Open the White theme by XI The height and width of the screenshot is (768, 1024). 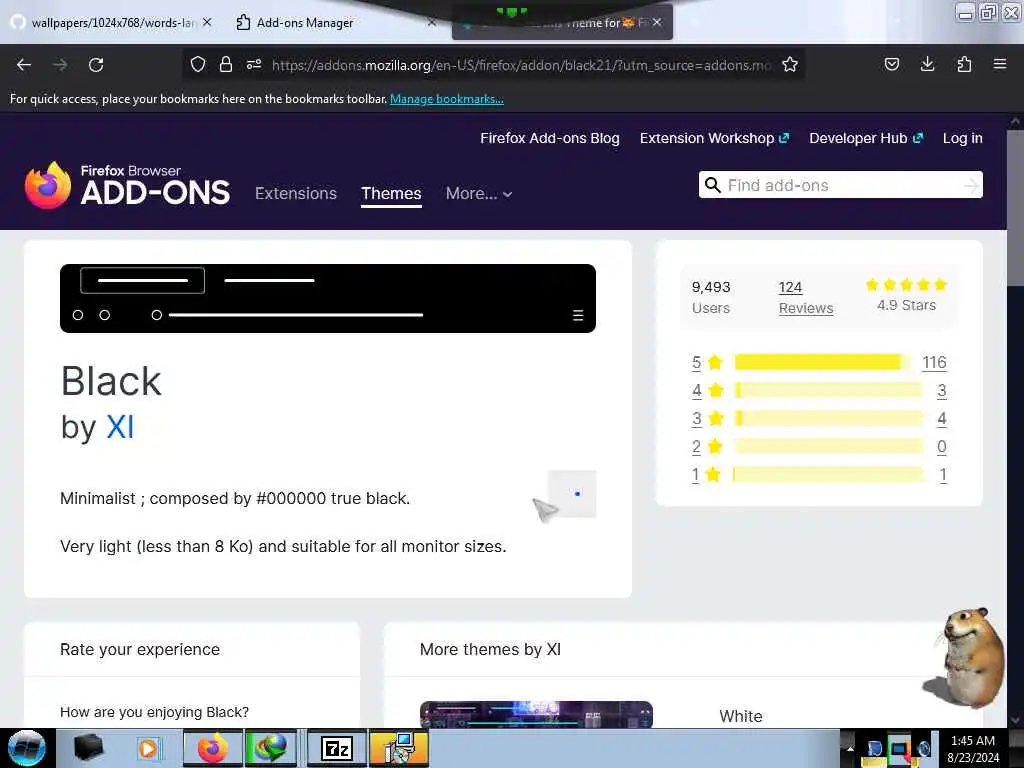pyautogui.click(x=741, y=716)
